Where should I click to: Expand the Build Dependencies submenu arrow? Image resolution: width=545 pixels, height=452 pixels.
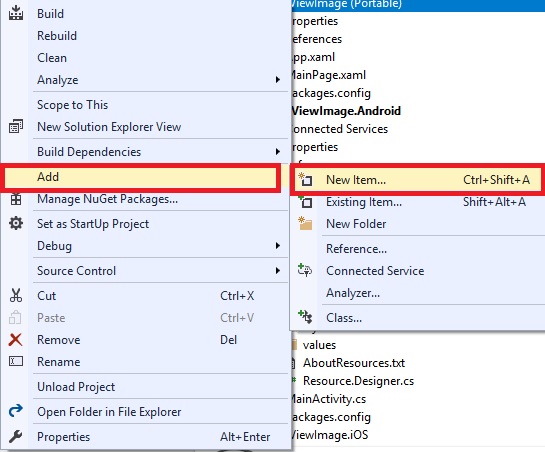coord(277,152)
